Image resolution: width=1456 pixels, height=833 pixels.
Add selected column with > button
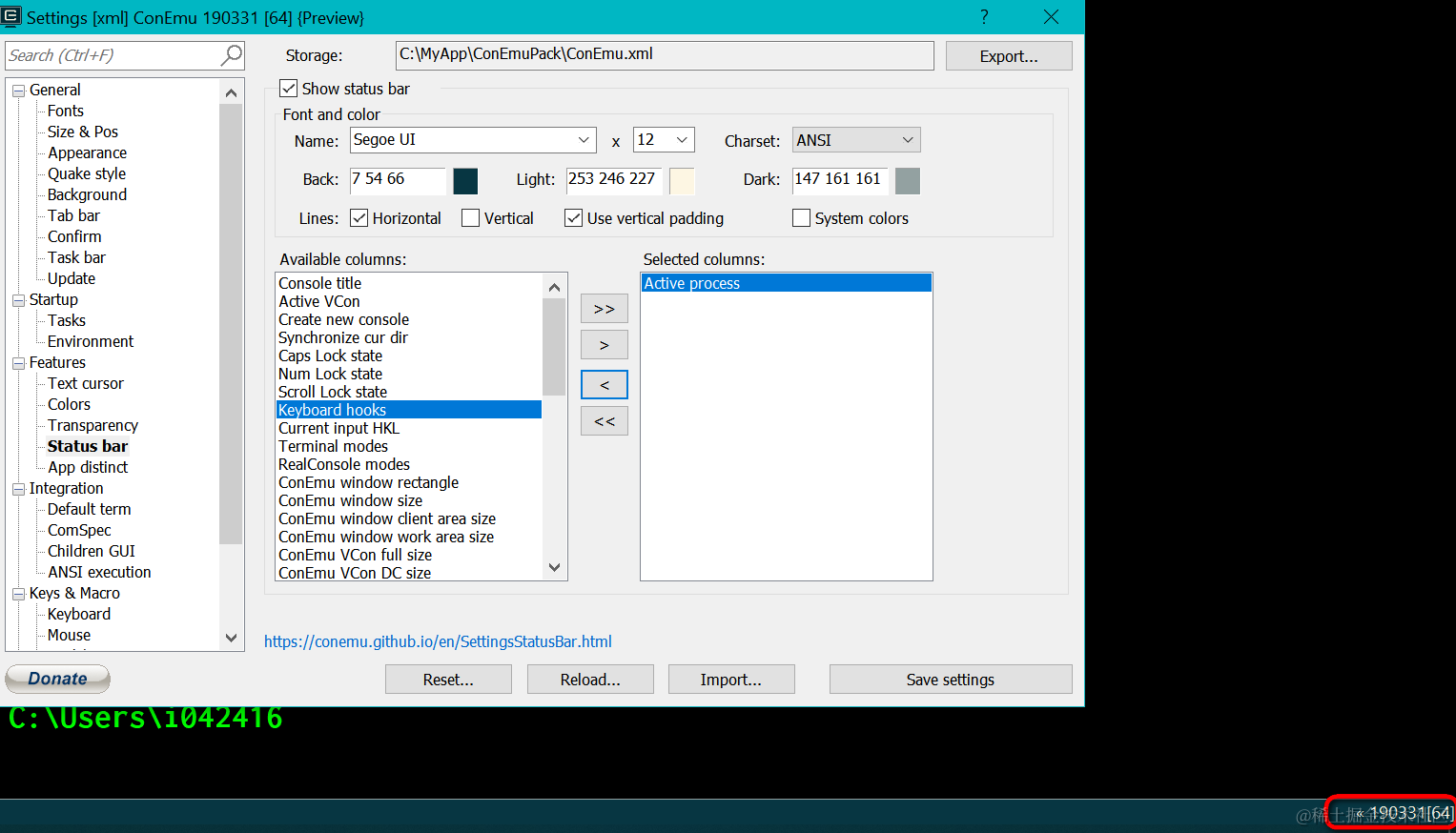[605, 345]
